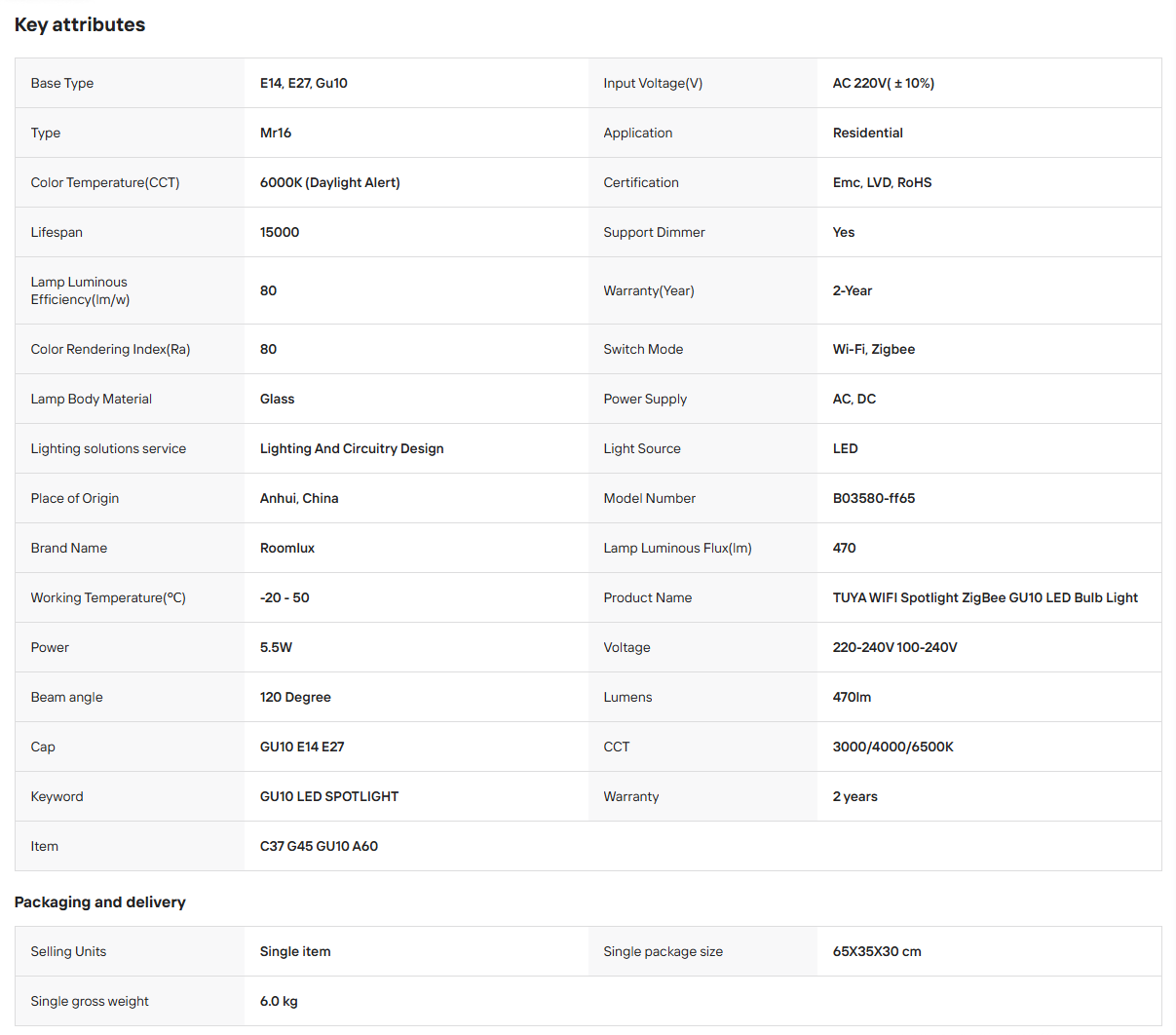
Task: Click the Brand Name value Roomlux
Action: 287,548
